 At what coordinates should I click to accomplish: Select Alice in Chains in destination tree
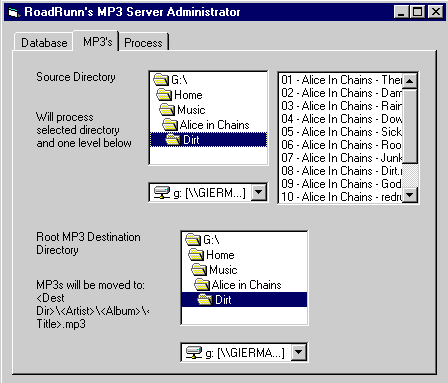point(246,285)
